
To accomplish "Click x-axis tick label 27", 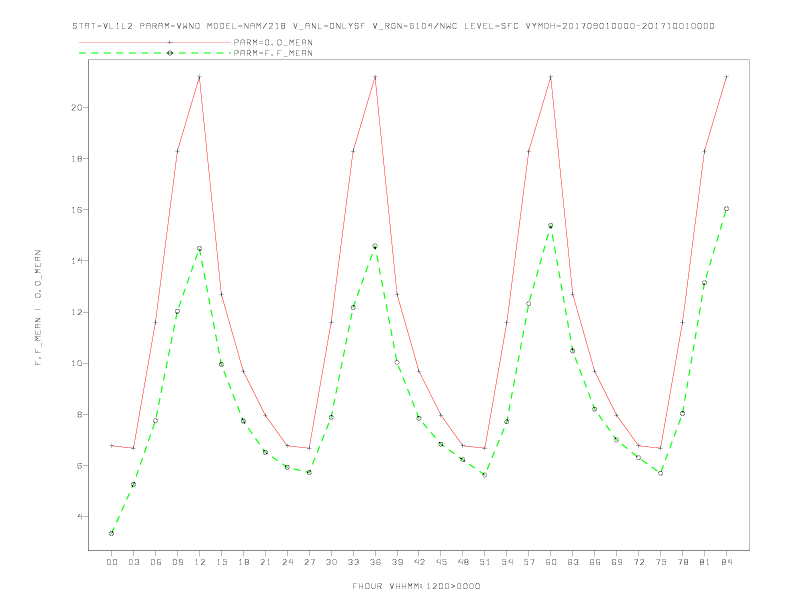I will point(309,562).
